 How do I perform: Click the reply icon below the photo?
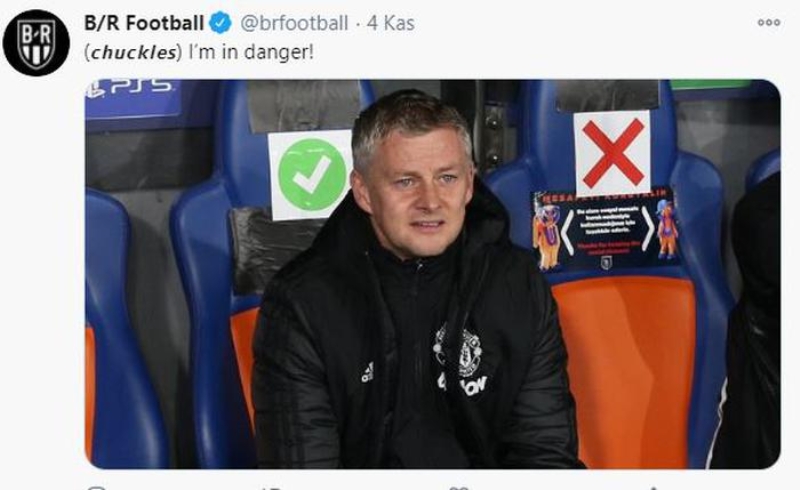pyautogui.click(x=96, y=488)
